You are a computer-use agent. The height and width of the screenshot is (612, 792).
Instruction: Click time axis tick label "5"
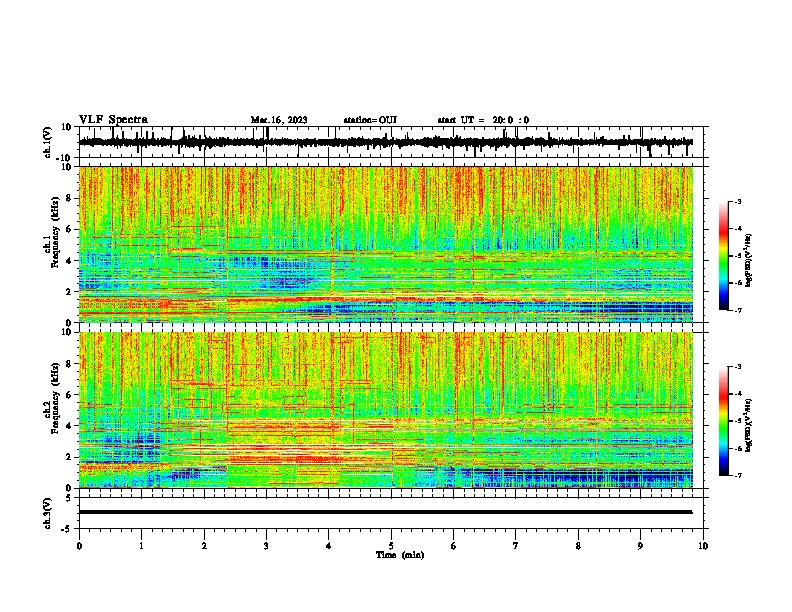[391, 546]
